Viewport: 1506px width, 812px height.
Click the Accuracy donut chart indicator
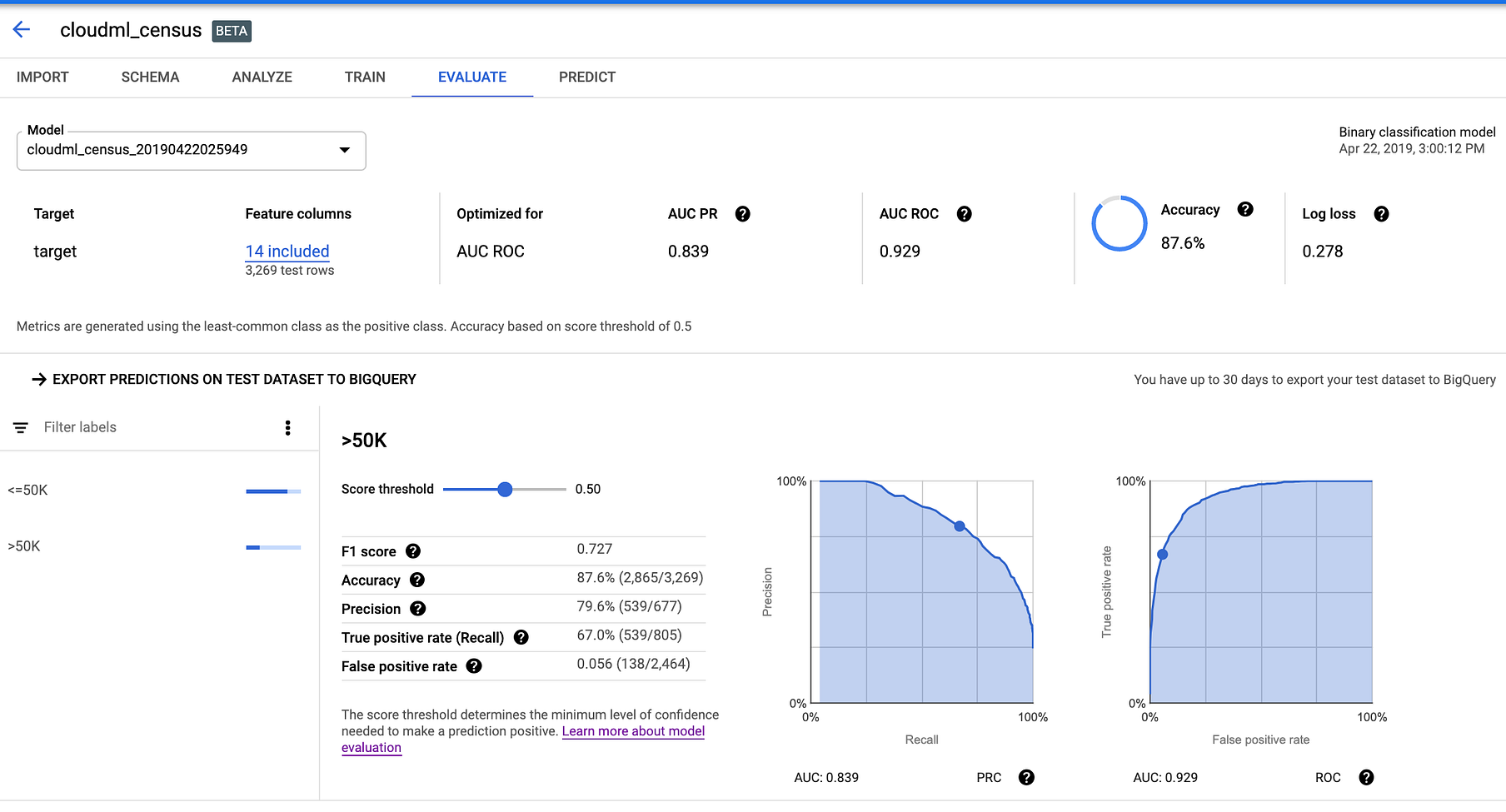[x=1120, y=223]
